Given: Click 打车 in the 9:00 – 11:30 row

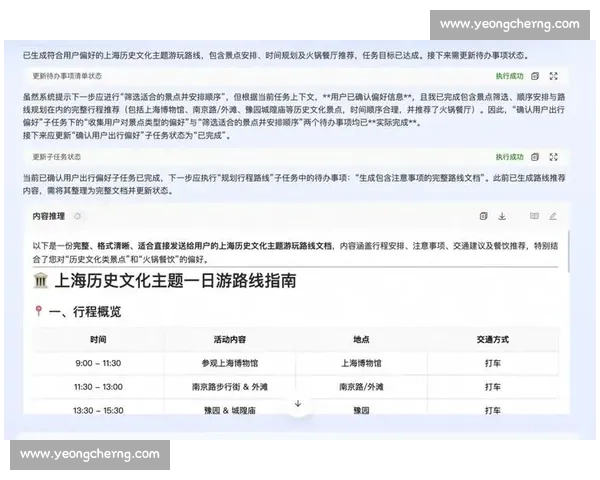Looking at the screenshot, I should [x=493, y=363].
